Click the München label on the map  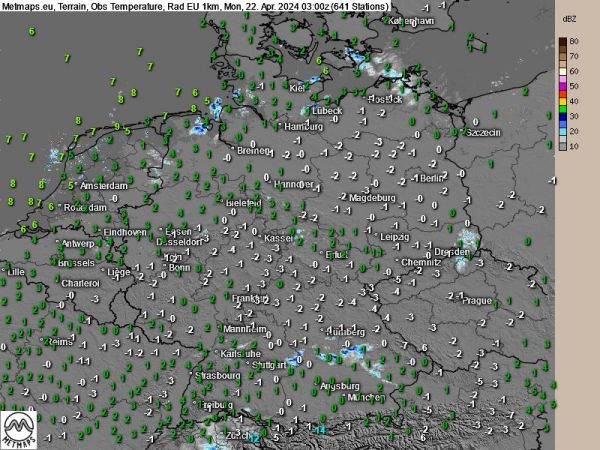point(364,397)
